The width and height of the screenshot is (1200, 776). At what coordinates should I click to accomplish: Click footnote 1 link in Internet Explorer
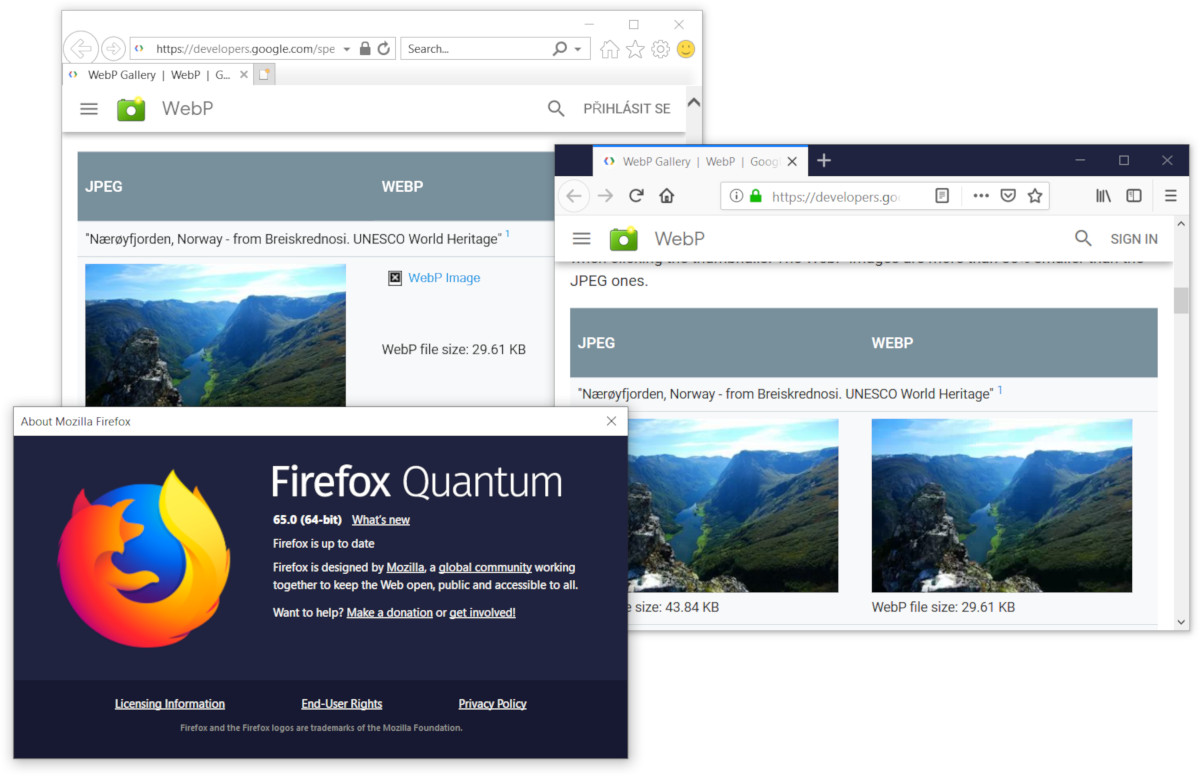tap(507, 234)
